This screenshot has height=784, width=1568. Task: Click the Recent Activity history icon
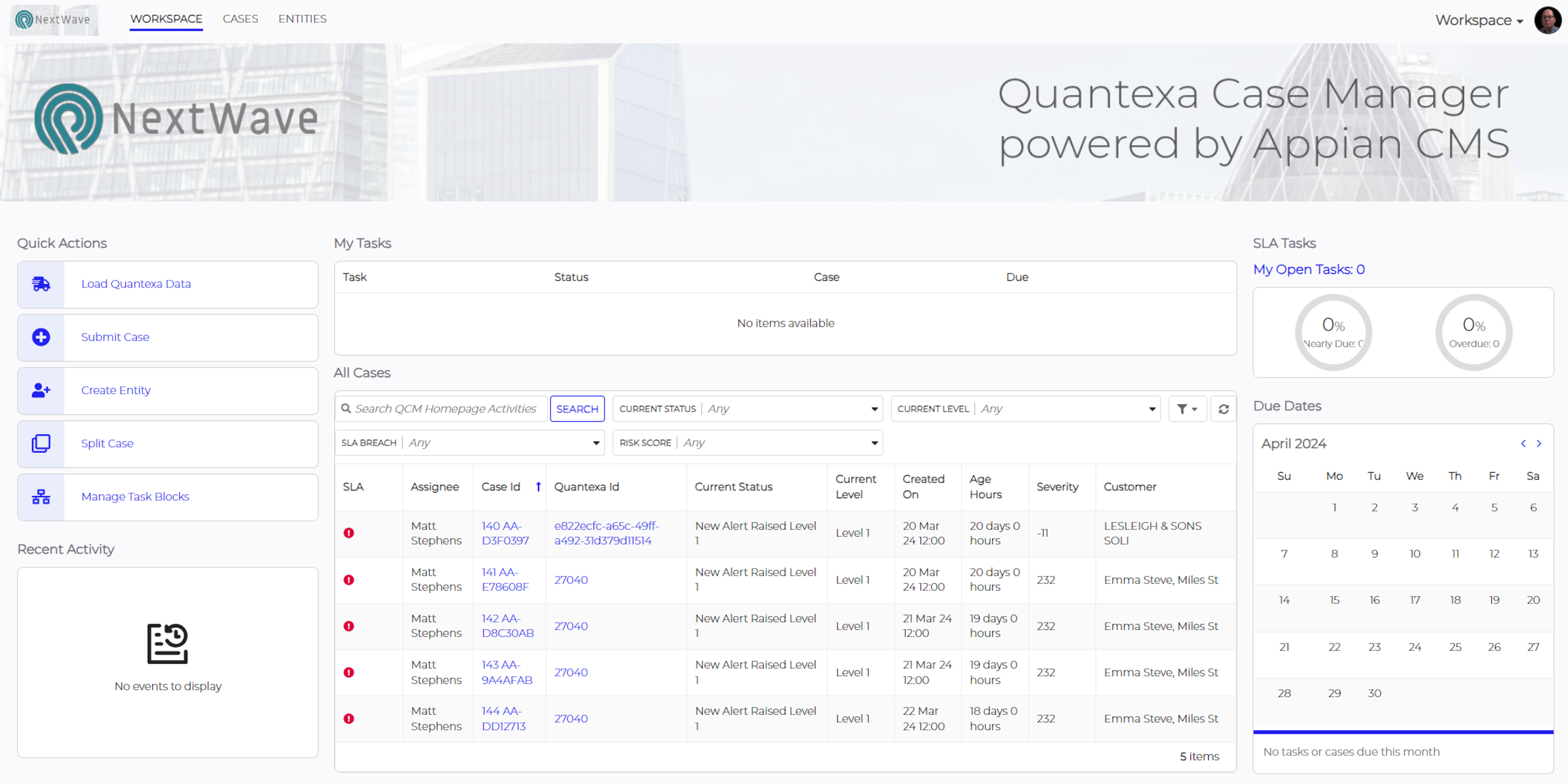click(x=167, y=644)
